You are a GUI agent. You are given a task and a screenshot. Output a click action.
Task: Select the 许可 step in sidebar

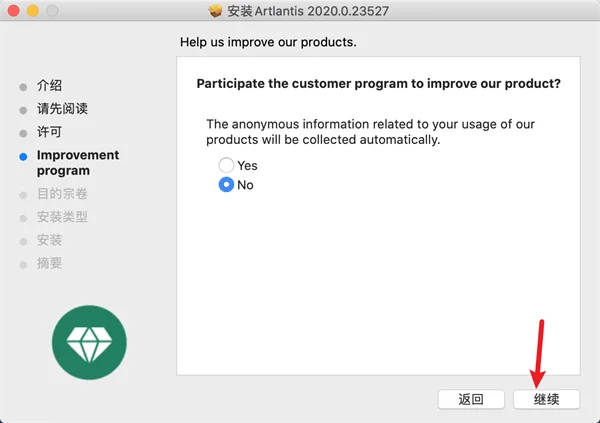pyautogui.click(x=49, y=132)
